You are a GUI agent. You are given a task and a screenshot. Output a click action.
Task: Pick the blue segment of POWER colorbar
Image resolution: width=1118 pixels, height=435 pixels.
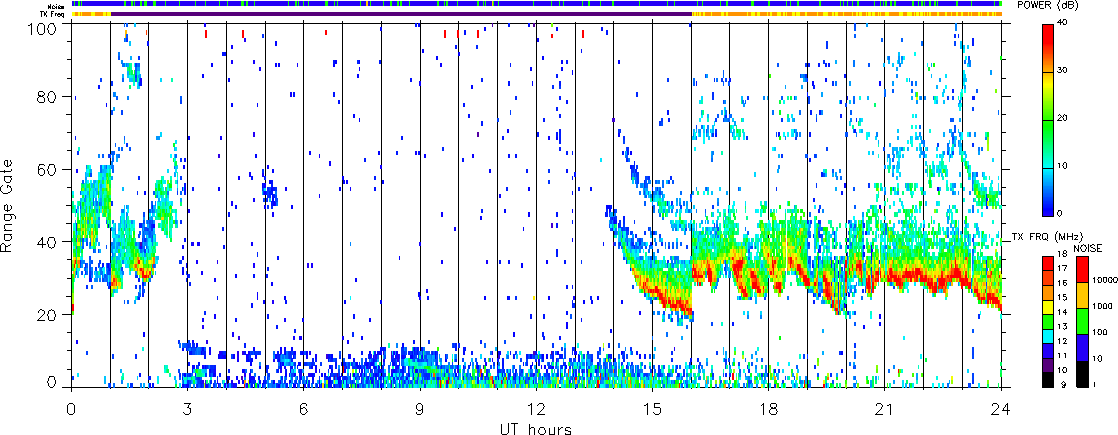[1048, 205]
